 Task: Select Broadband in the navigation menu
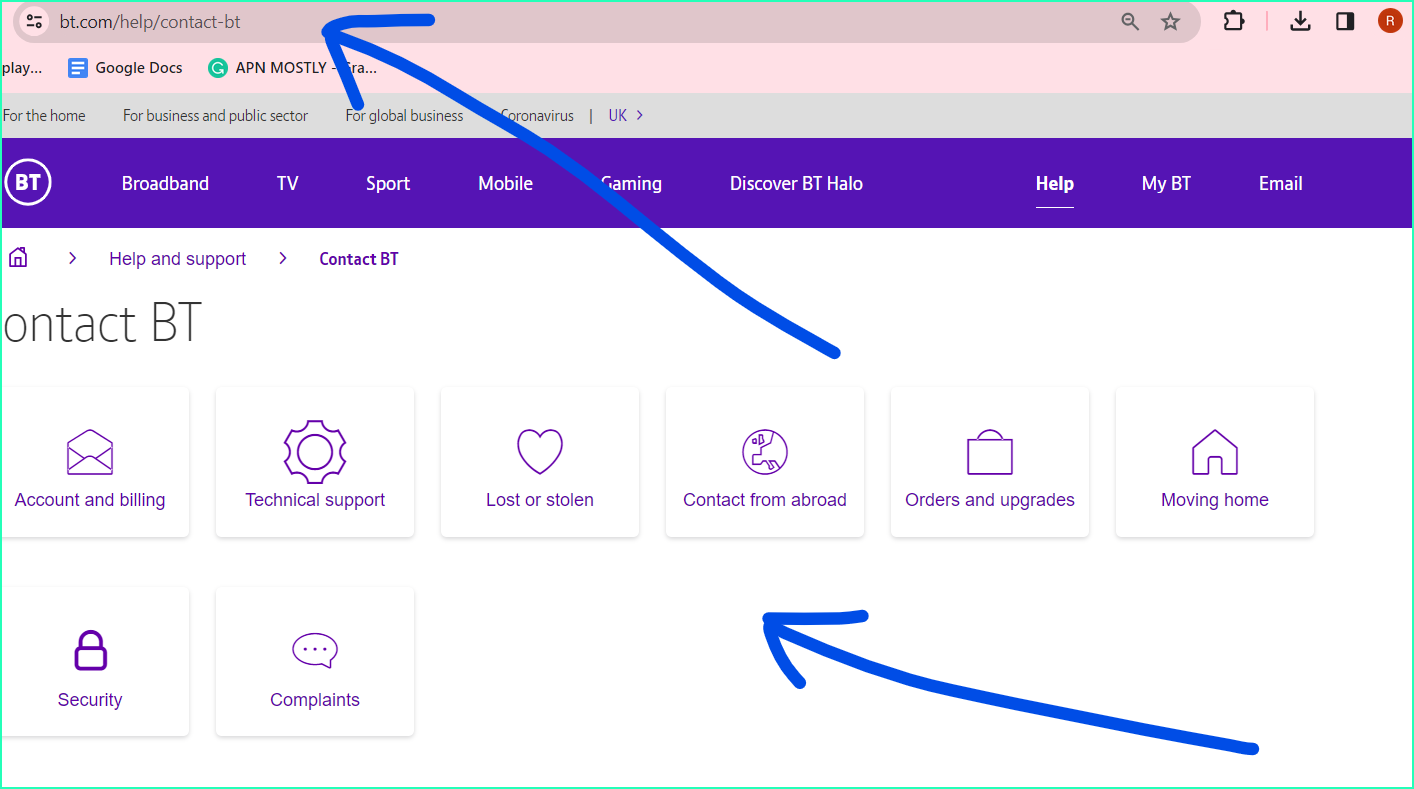(x=164, y=183)
